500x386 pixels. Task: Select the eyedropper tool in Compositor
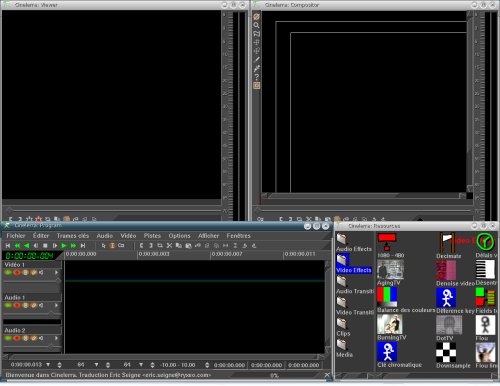point(256,68)
